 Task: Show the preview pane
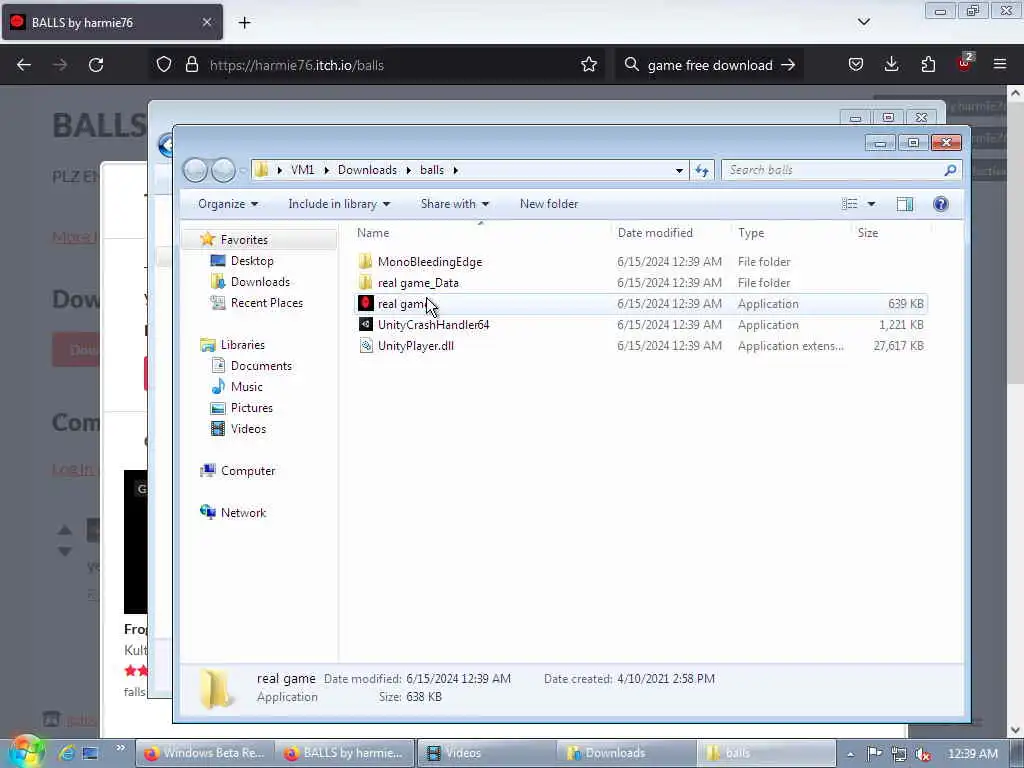(904, 204)
